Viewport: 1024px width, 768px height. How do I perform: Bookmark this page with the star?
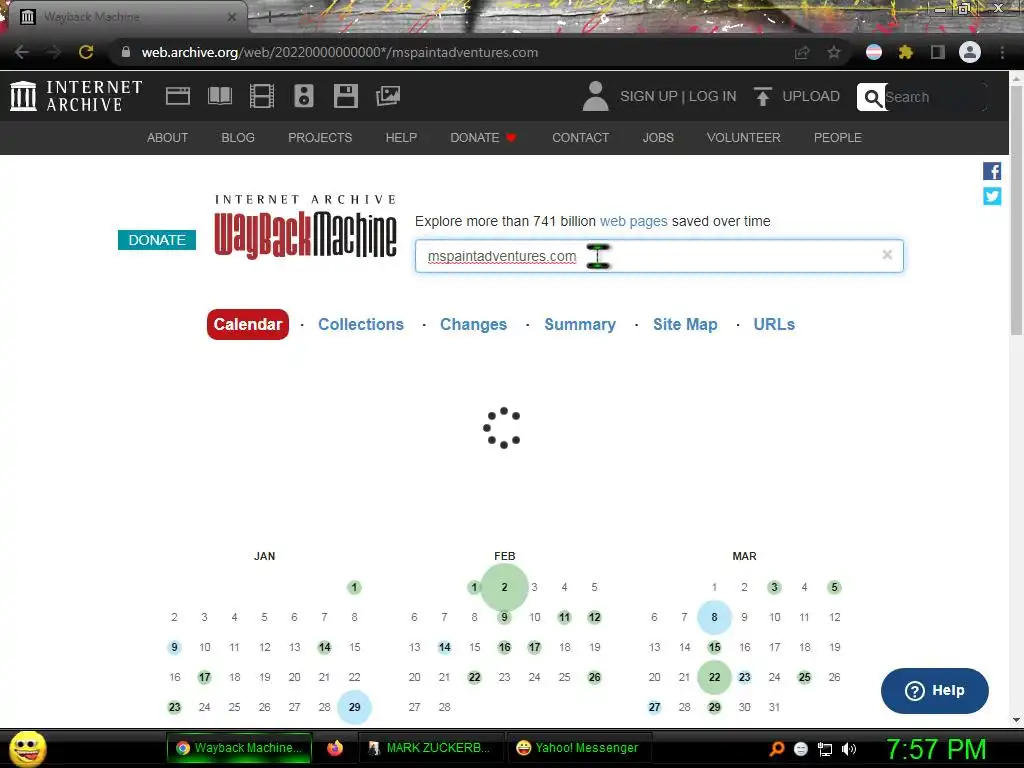[x=834, y=52]
